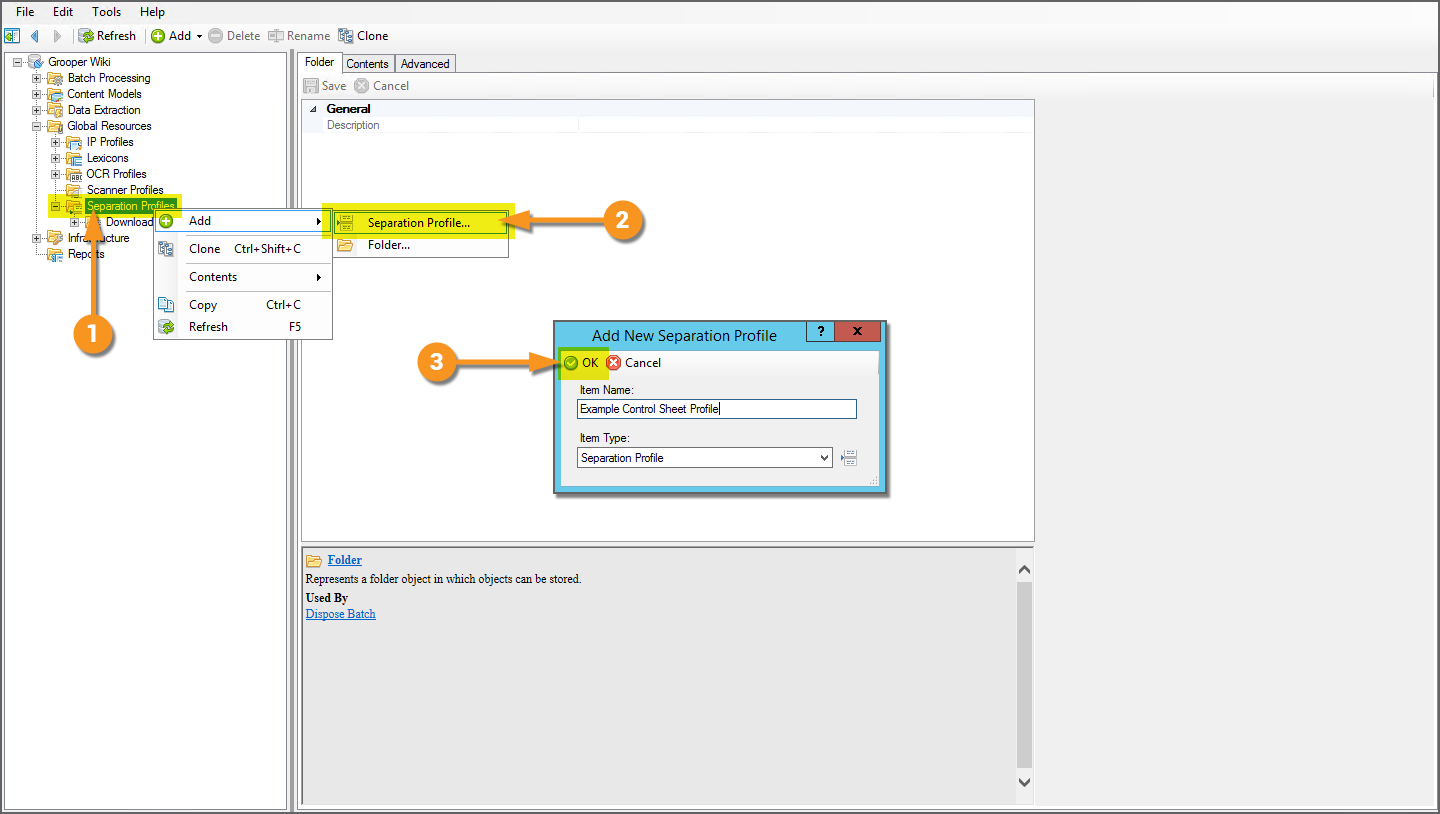Switch to the Contents tab
This screenshot has width=1440, height=814.
coord(367,64)
